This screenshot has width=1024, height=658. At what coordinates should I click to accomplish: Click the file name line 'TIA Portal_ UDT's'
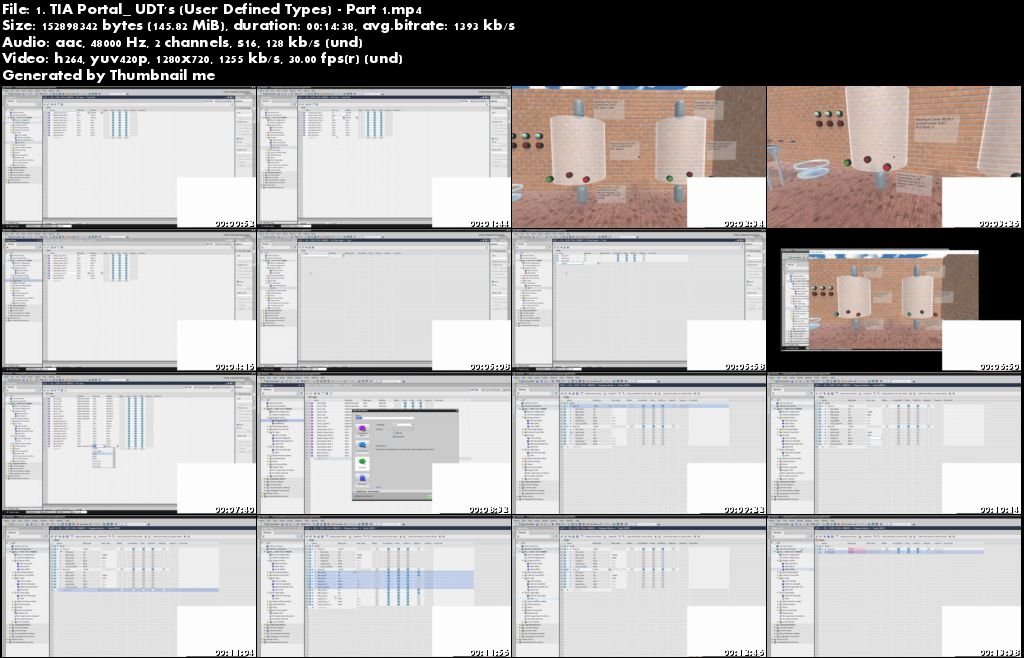pyautogui.click(x=212, y=9)
